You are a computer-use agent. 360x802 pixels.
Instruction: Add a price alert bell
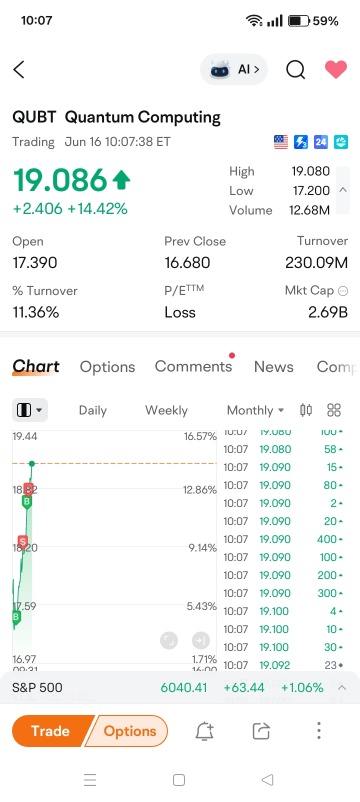[205, 731]
